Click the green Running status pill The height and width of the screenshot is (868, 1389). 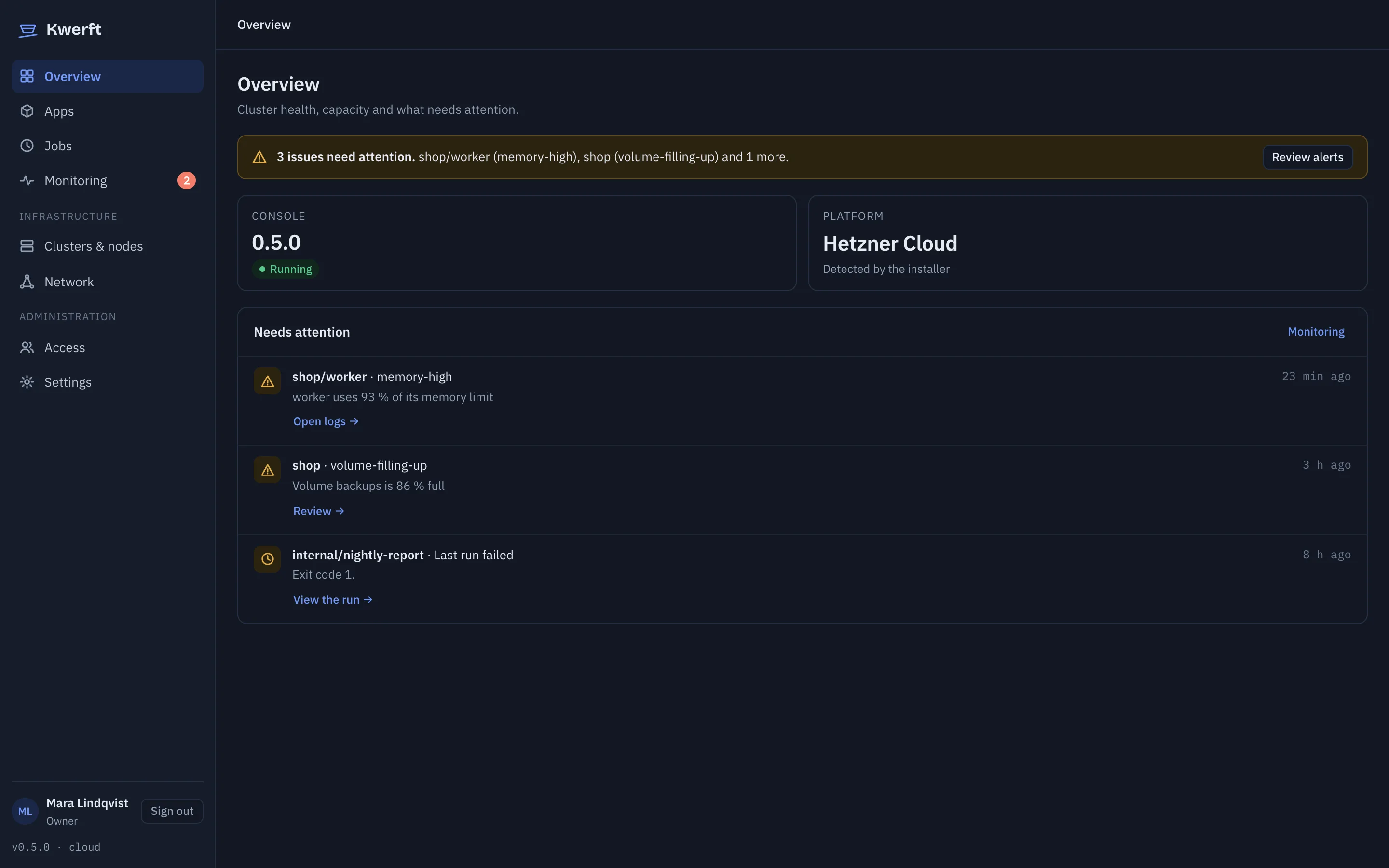point(285,269)
